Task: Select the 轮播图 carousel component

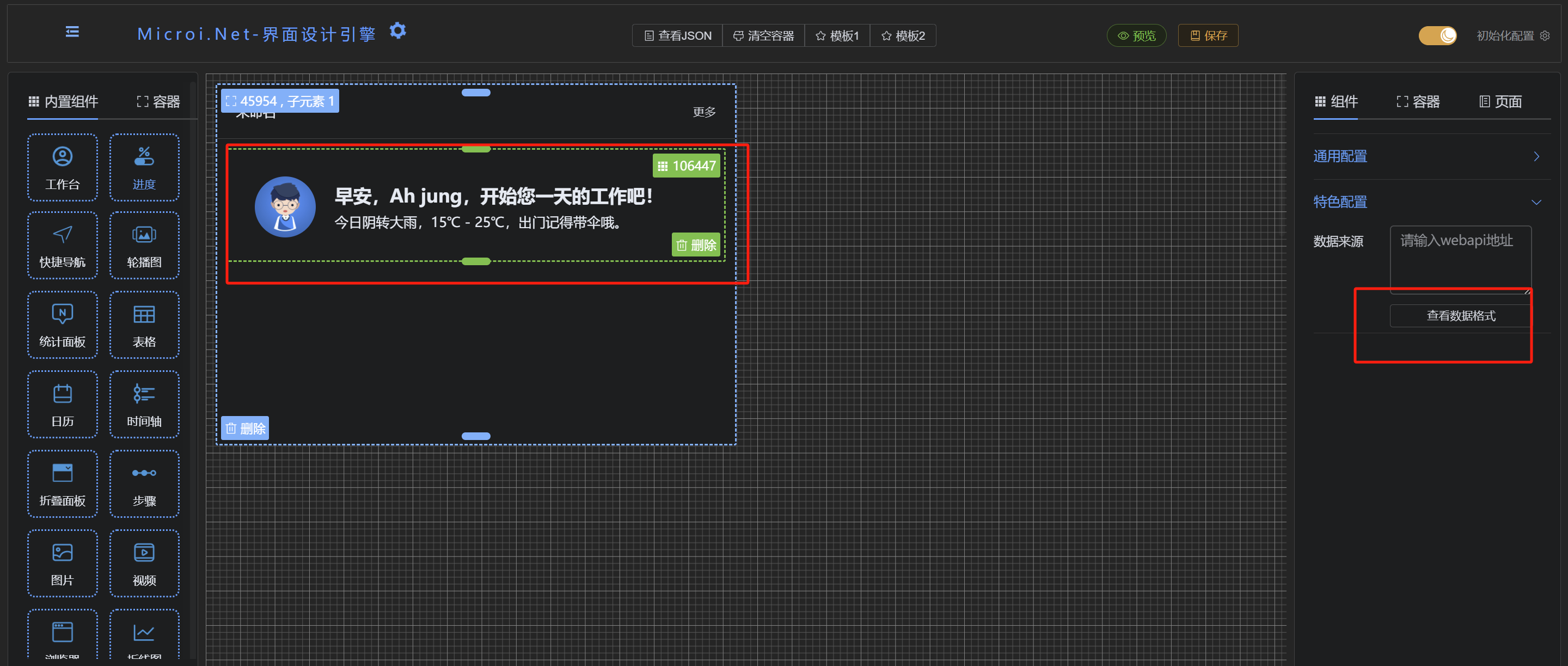Action: (144, 246)
